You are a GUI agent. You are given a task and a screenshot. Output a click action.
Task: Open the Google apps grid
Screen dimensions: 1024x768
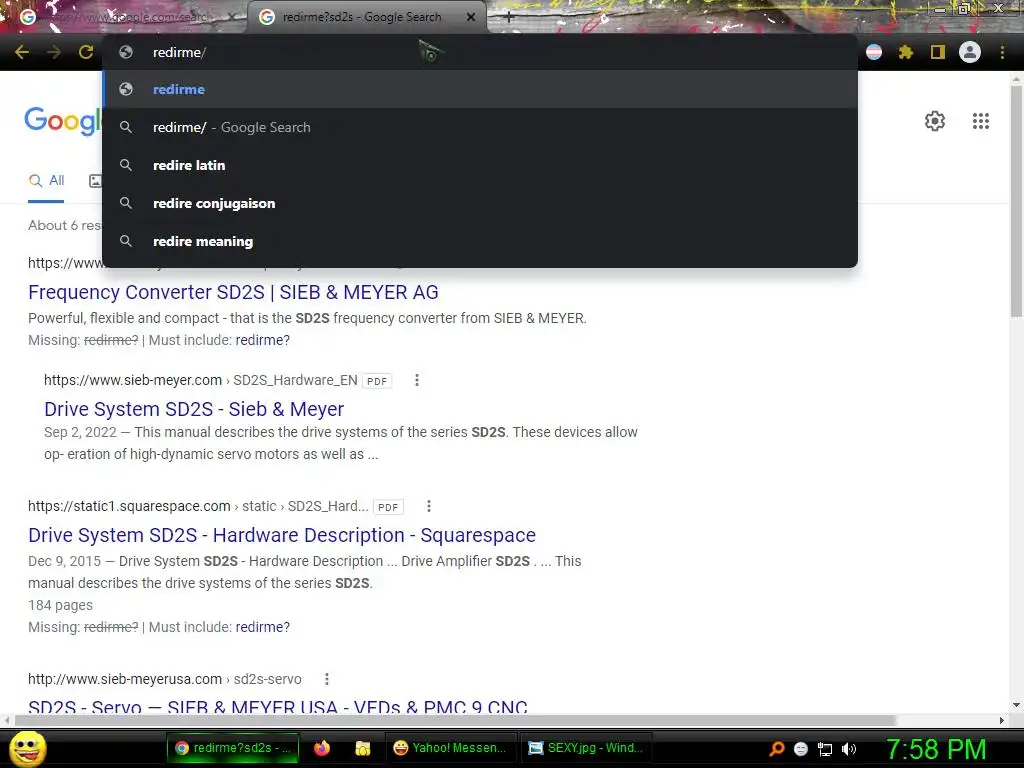[x=980, y=121]
